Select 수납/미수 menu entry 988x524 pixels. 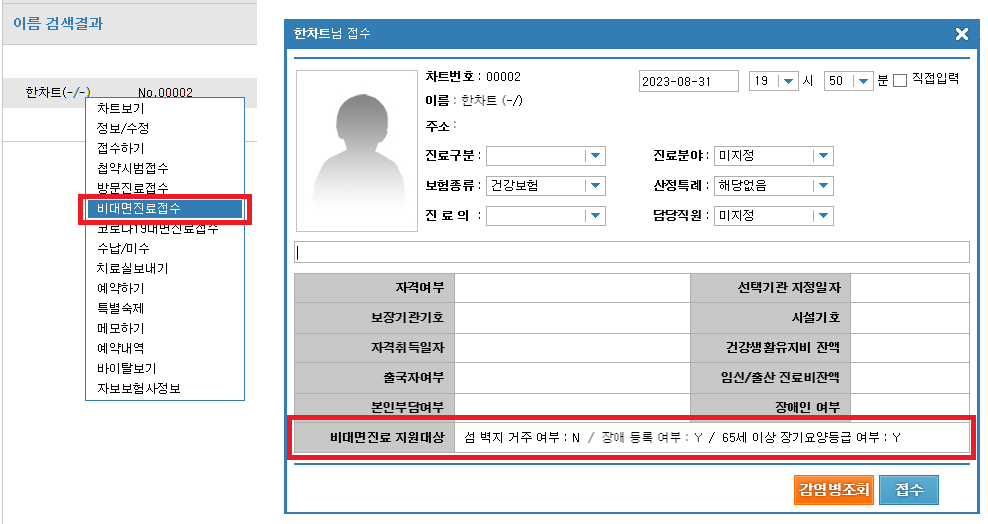pyautogui.click(x=122, y=248)
